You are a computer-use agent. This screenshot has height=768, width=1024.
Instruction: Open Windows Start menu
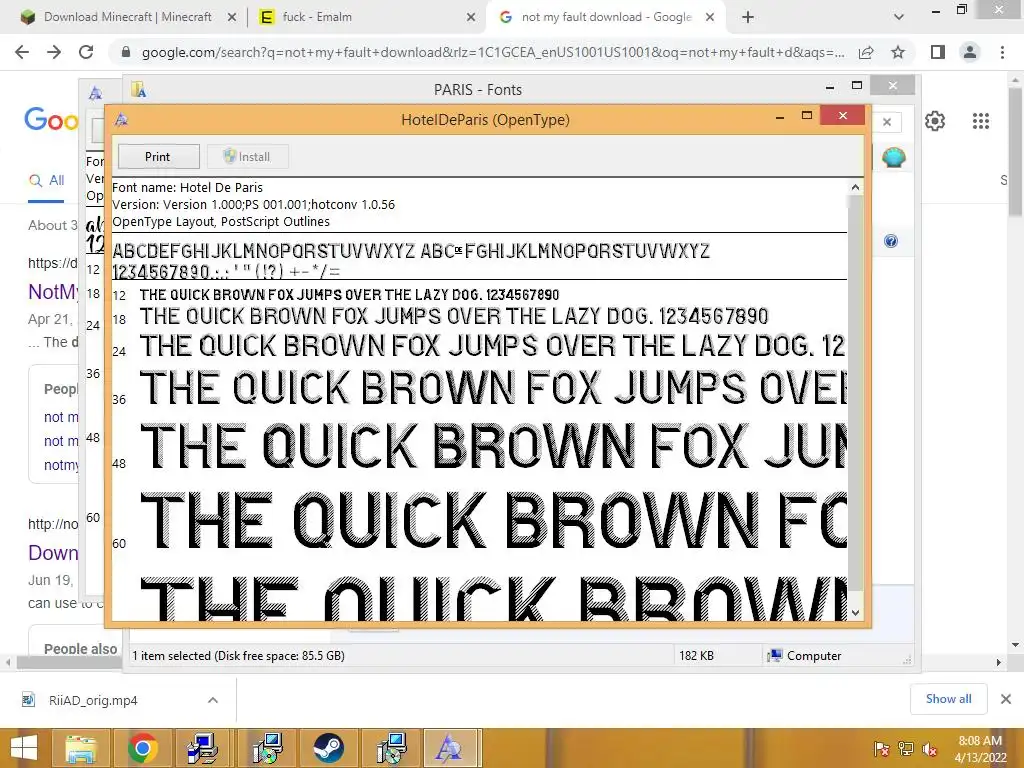click(x=24, y=748)
